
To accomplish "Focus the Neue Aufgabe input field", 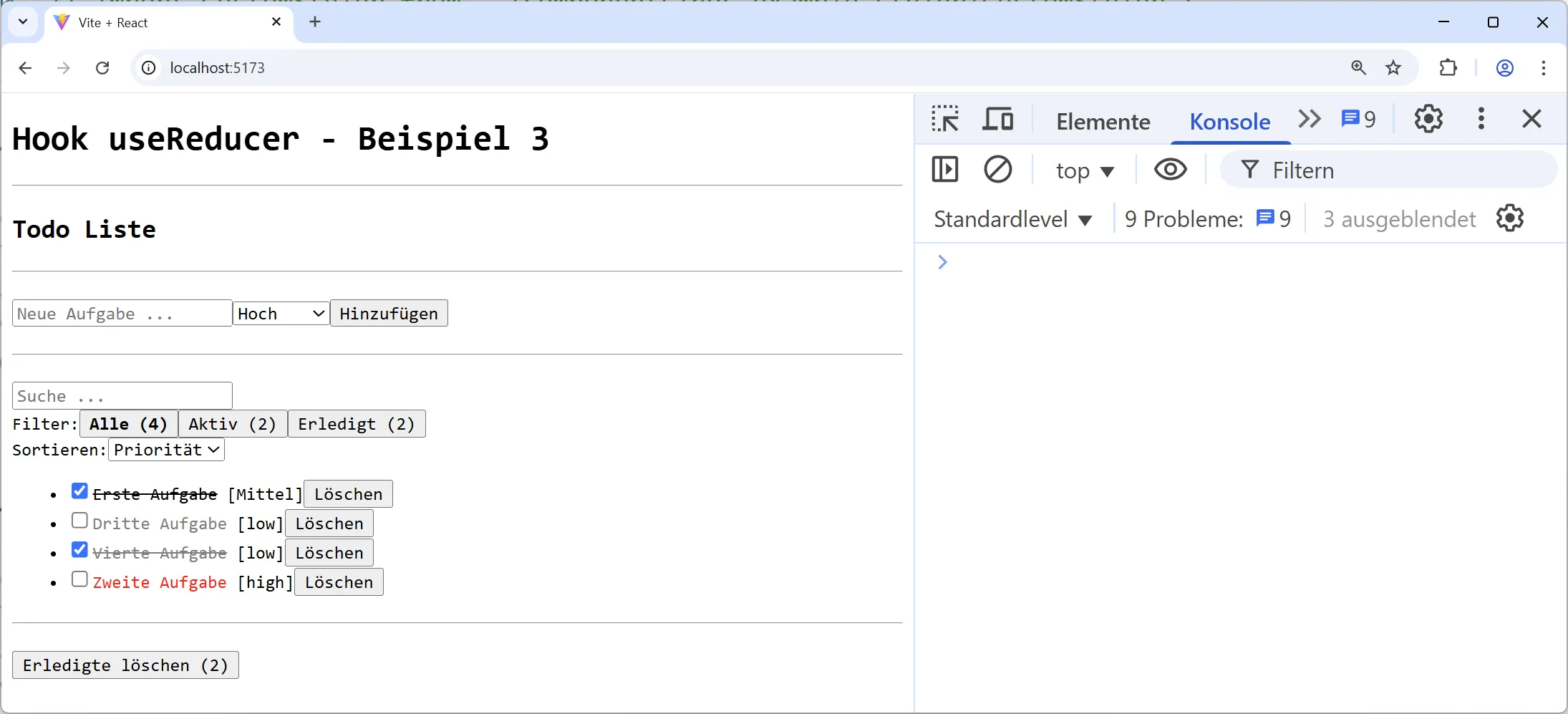I will 122,314.
